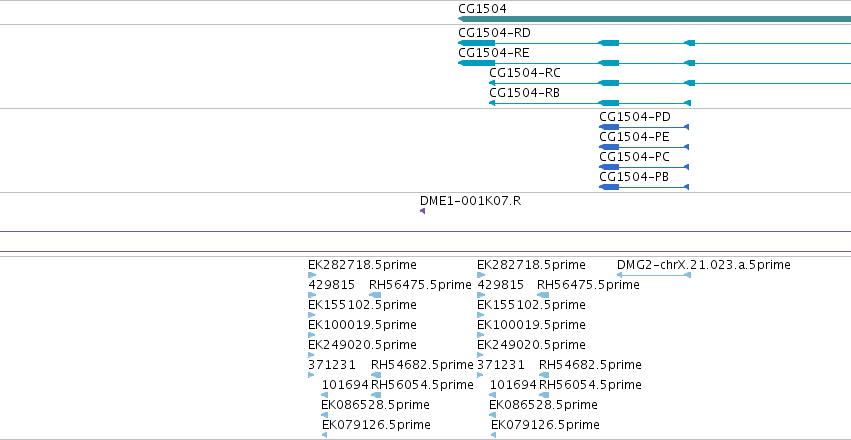This screenshot has width=851, height=440.
Task: Select the CG1504-PC protein label
Action: (634, 157)
